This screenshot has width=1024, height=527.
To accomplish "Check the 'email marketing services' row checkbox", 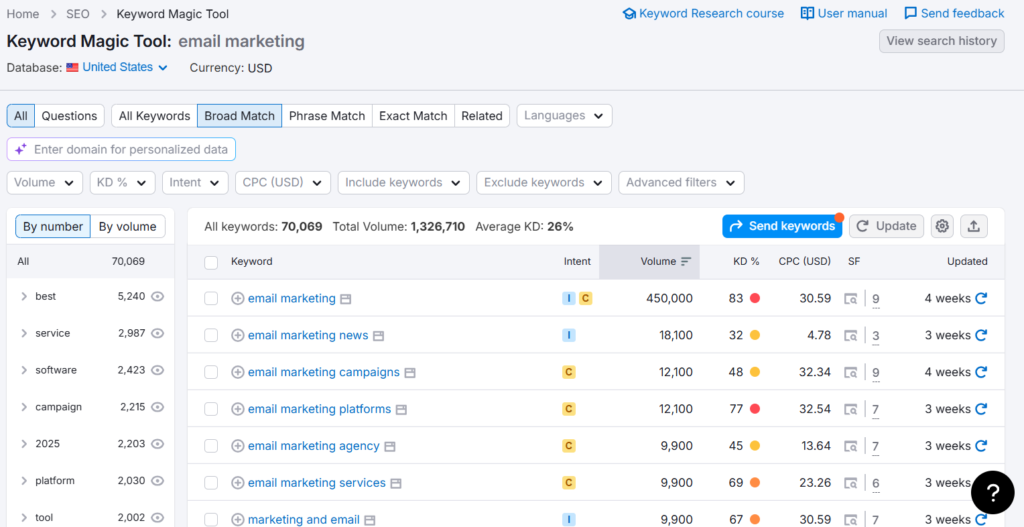I will coord(211,483).
